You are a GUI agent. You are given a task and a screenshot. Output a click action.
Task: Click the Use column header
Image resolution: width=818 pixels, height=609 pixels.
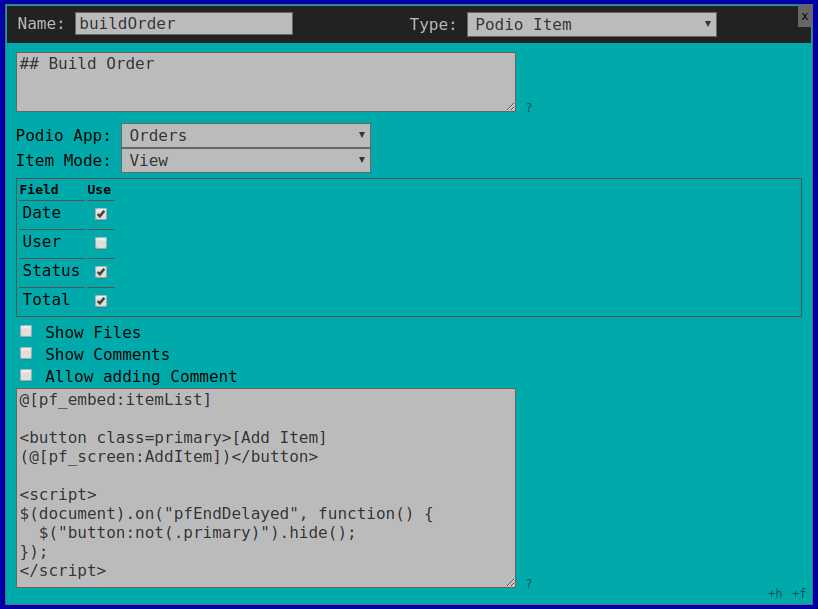tap(99, 189)
